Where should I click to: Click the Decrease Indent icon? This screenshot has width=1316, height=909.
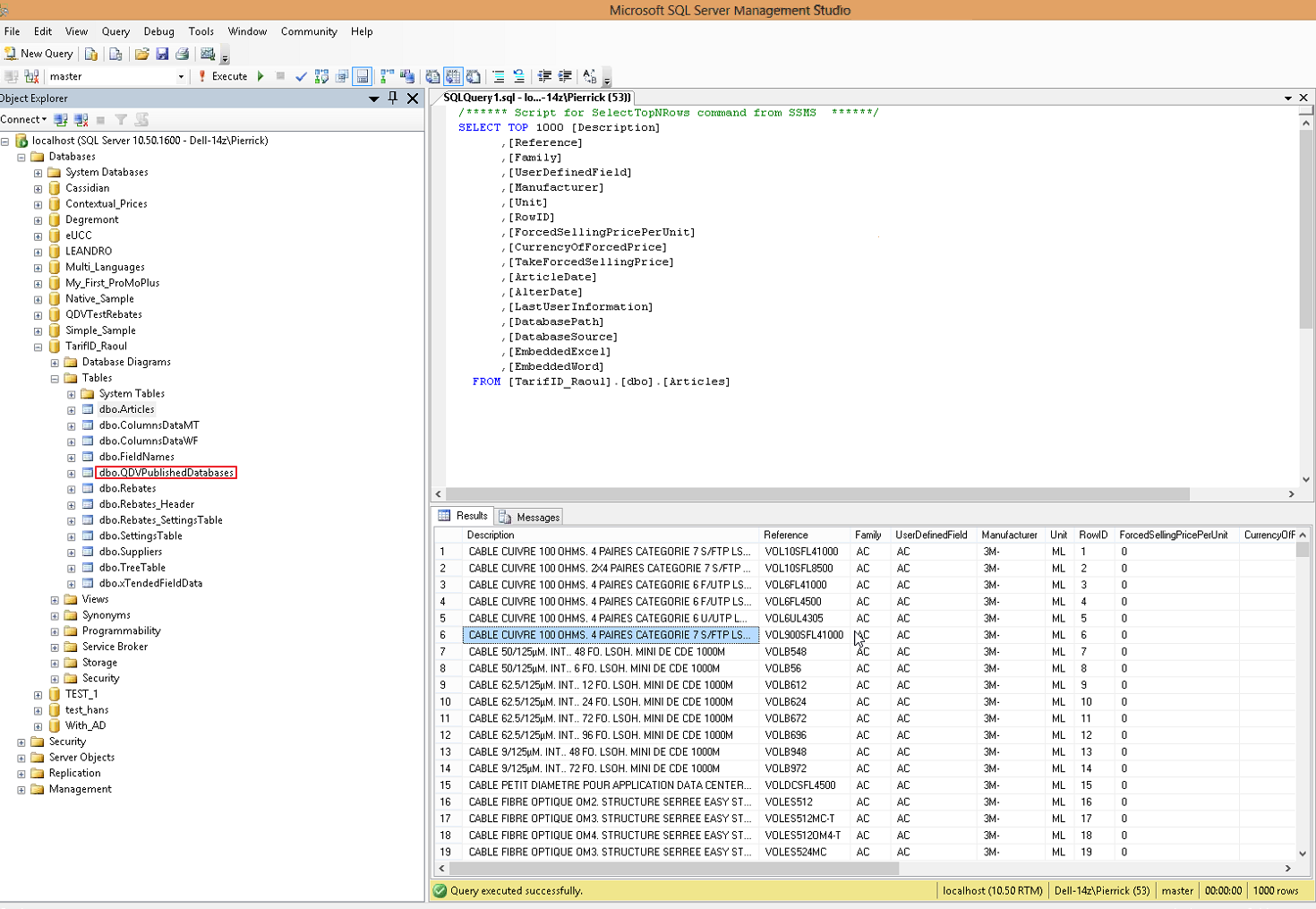click(x=544, y=76)
